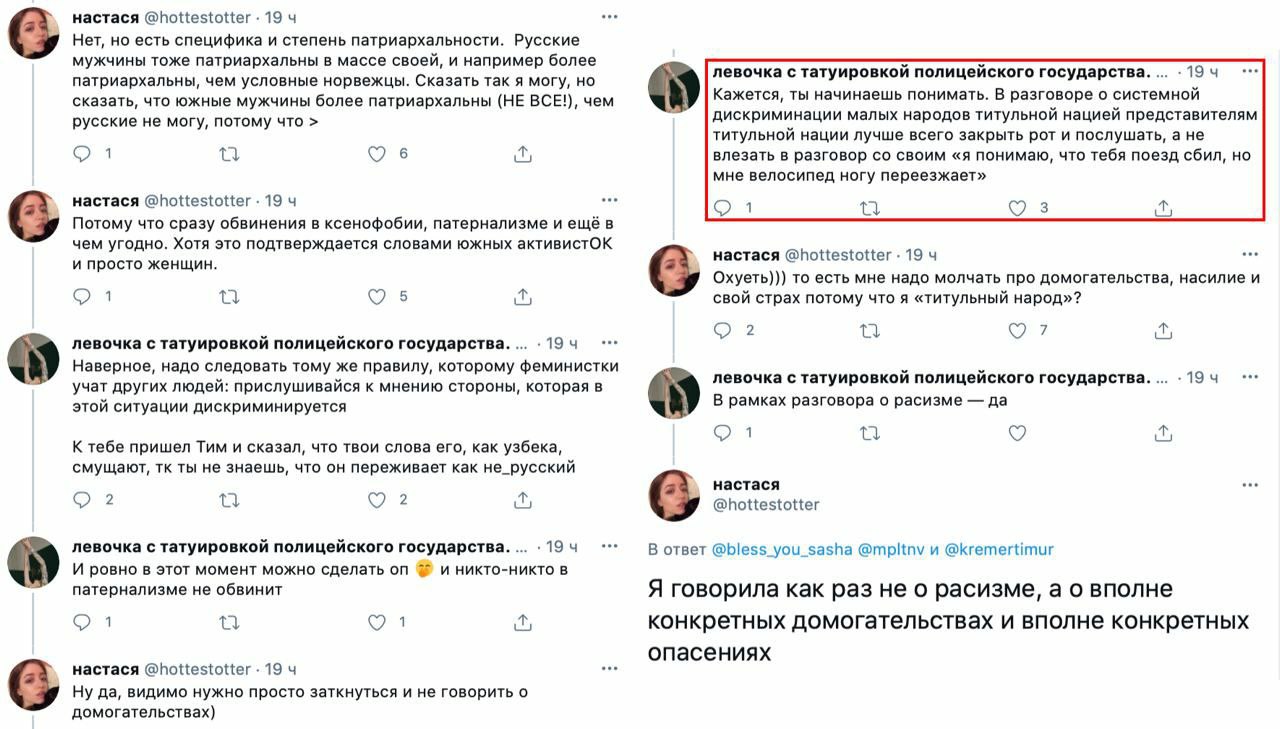This screenshot has height=729, width=1280.
Task: Retweet the 'Наверное, надо следовать' tweet
Action: pos(229,499)
